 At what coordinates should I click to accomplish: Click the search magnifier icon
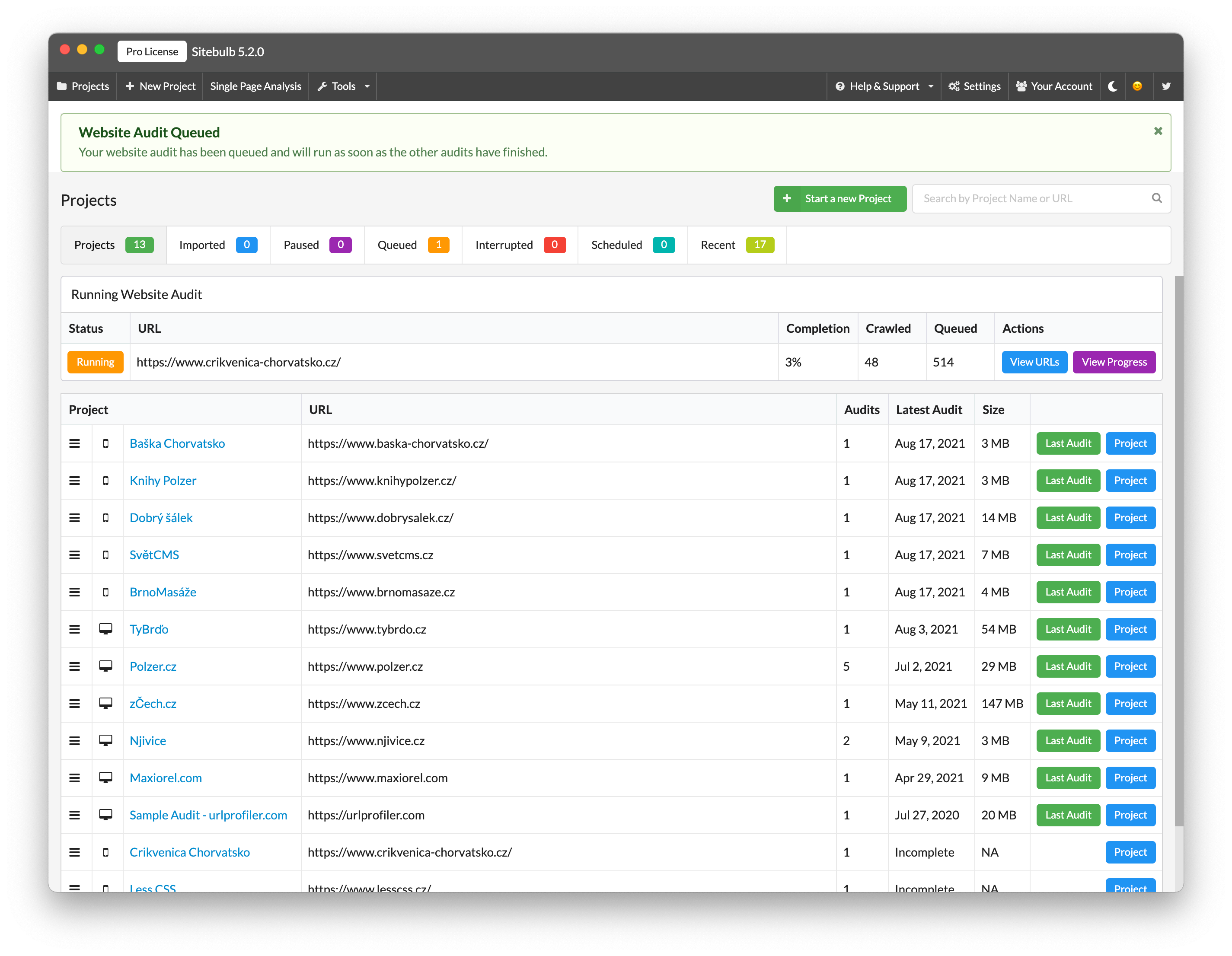coord(1156,198)
